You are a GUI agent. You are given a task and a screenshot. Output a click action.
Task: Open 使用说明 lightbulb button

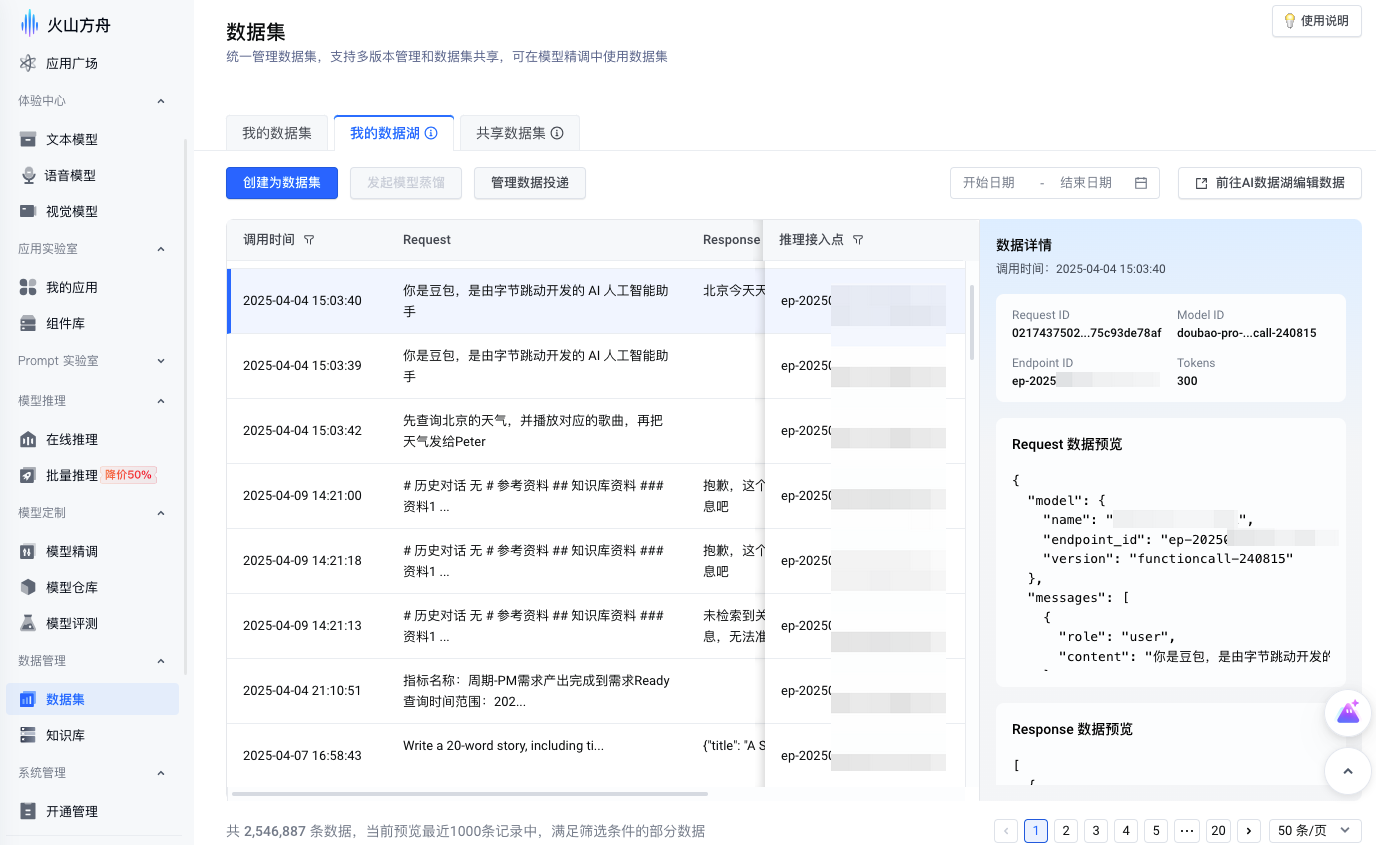click(x=1316, y=21)
